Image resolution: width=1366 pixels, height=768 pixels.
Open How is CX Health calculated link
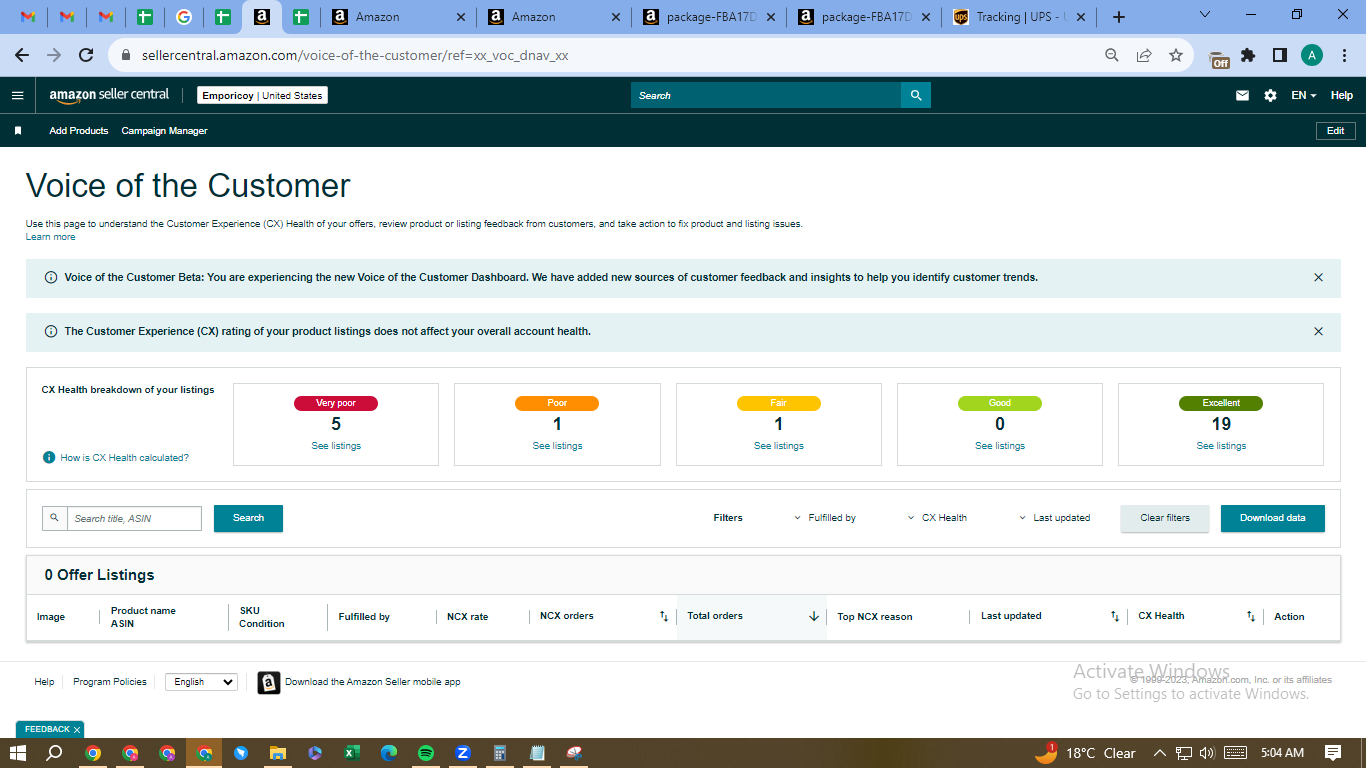coord(124,458)
